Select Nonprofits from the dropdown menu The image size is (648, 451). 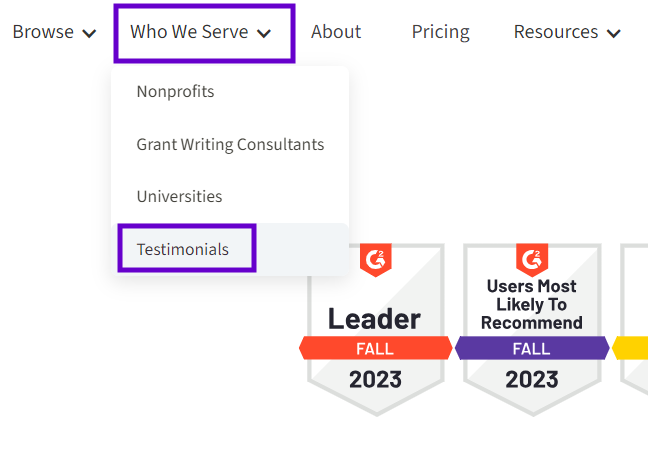tap(176, 92)
